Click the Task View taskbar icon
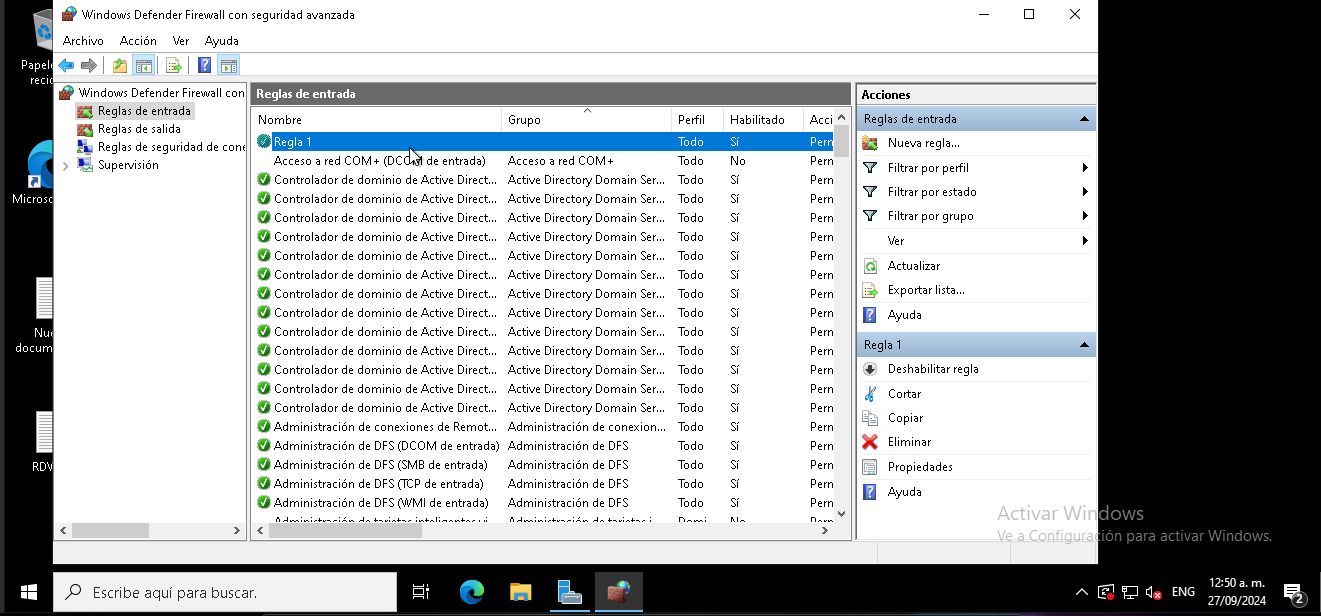Viewport: 1321px width, 616px height. 421,592
